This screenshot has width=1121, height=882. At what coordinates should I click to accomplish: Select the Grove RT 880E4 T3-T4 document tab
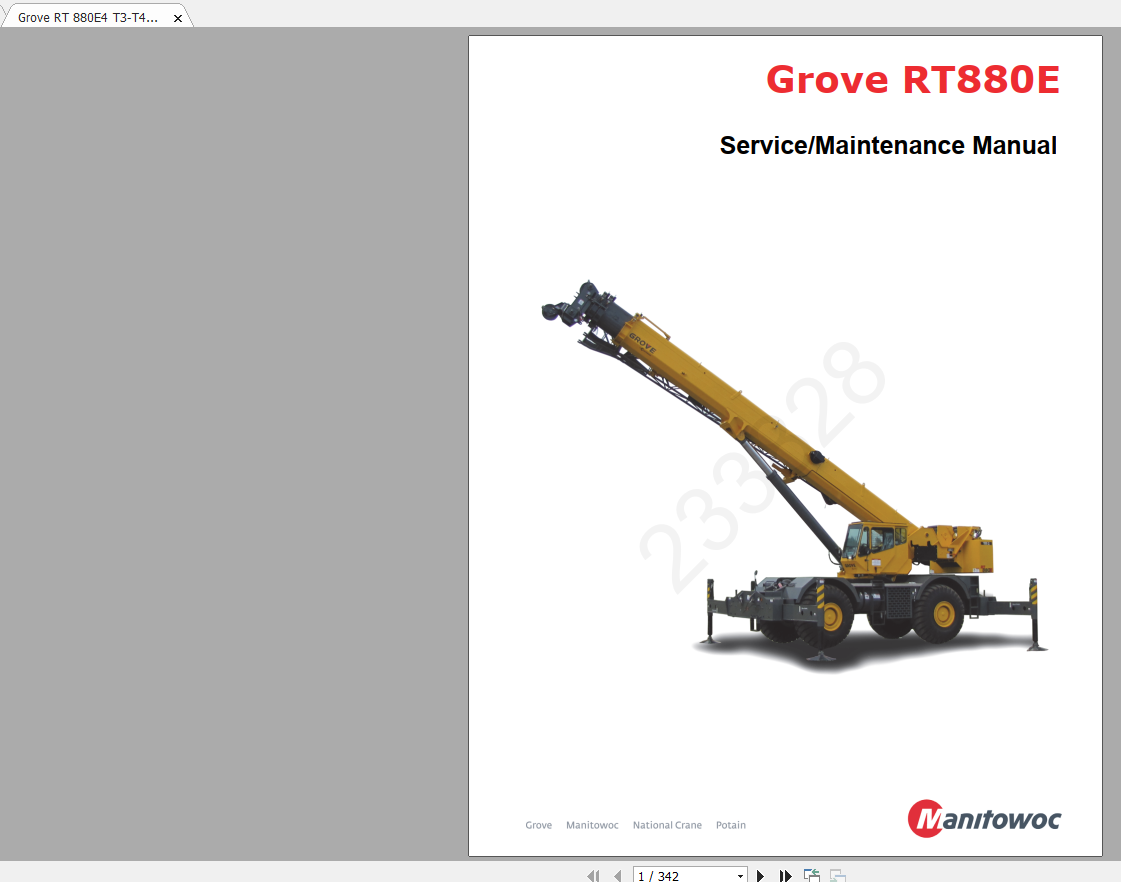(x=88, y=17)
